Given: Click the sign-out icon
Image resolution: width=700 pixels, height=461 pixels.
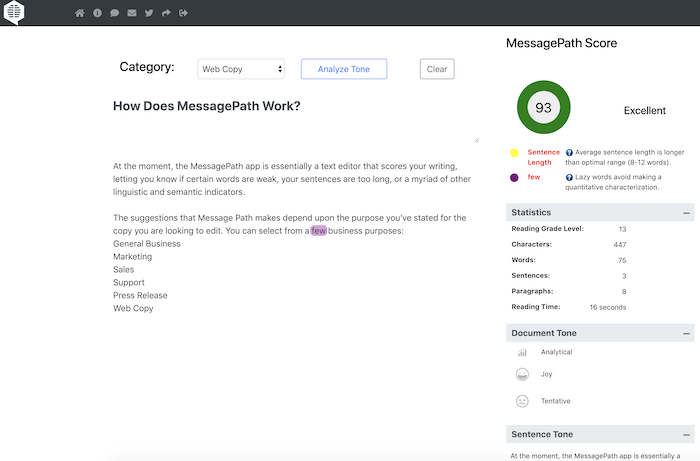Looking at the screenshot, I should pos(183,13).
